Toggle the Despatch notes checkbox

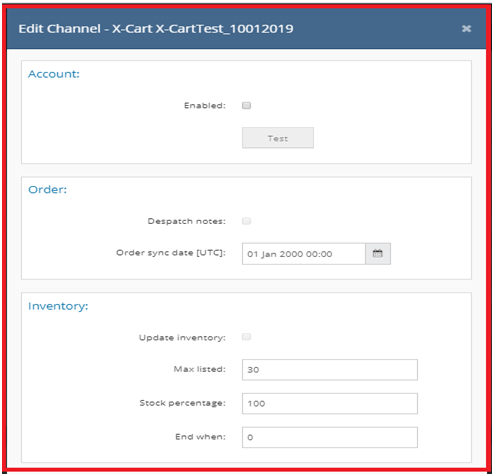click(x=246, y=221)
